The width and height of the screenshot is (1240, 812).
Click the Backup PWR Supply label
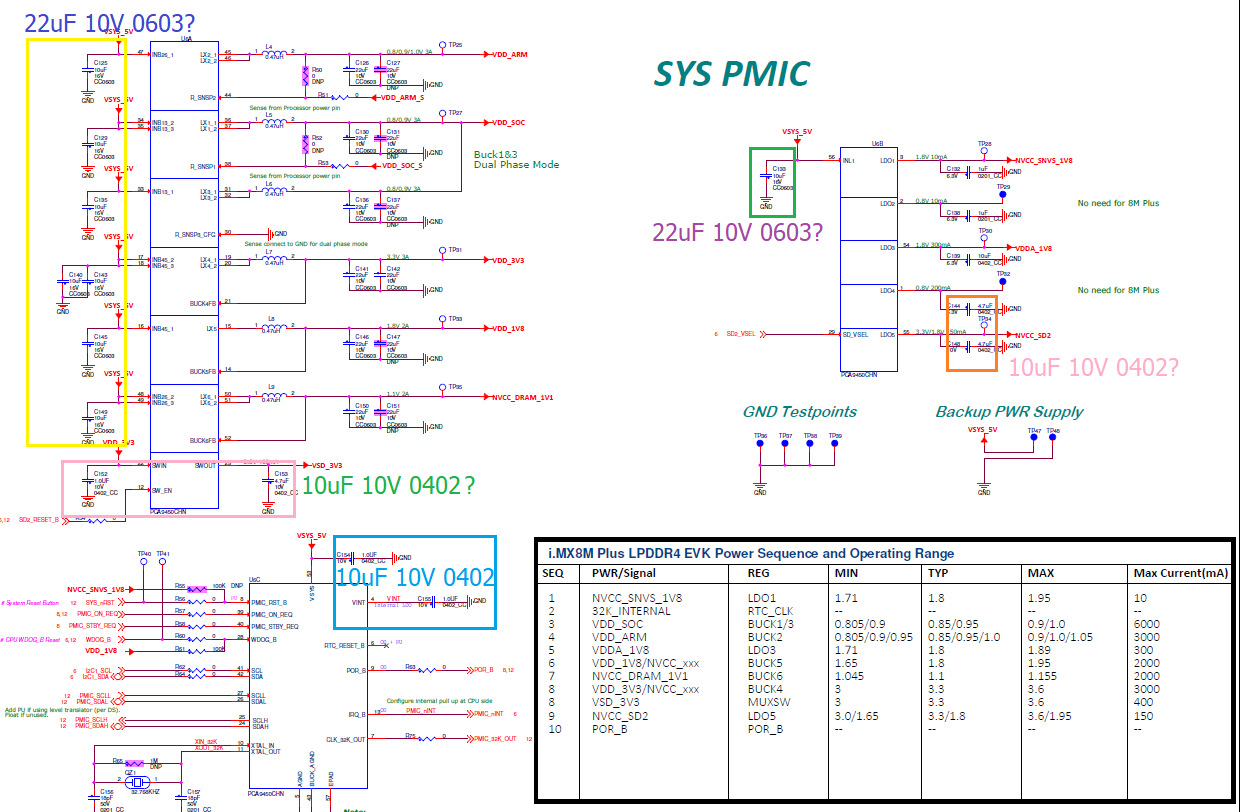pos(1010,410)
